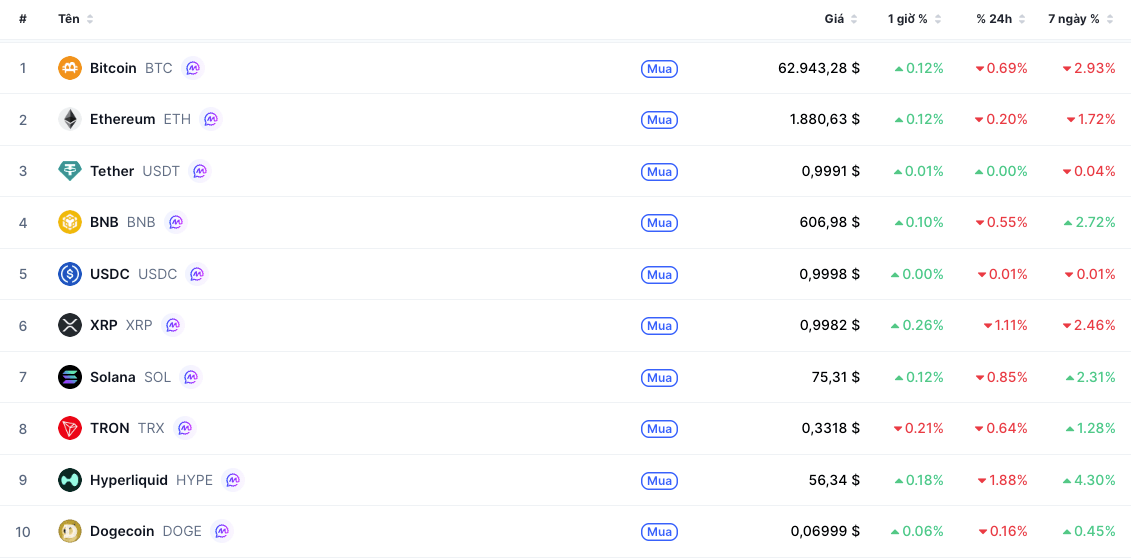Screen dimensions: 1131x560
Task: Click the 7-day change 2.93%
Action: pyautogui.click(x=1088, y=68)
